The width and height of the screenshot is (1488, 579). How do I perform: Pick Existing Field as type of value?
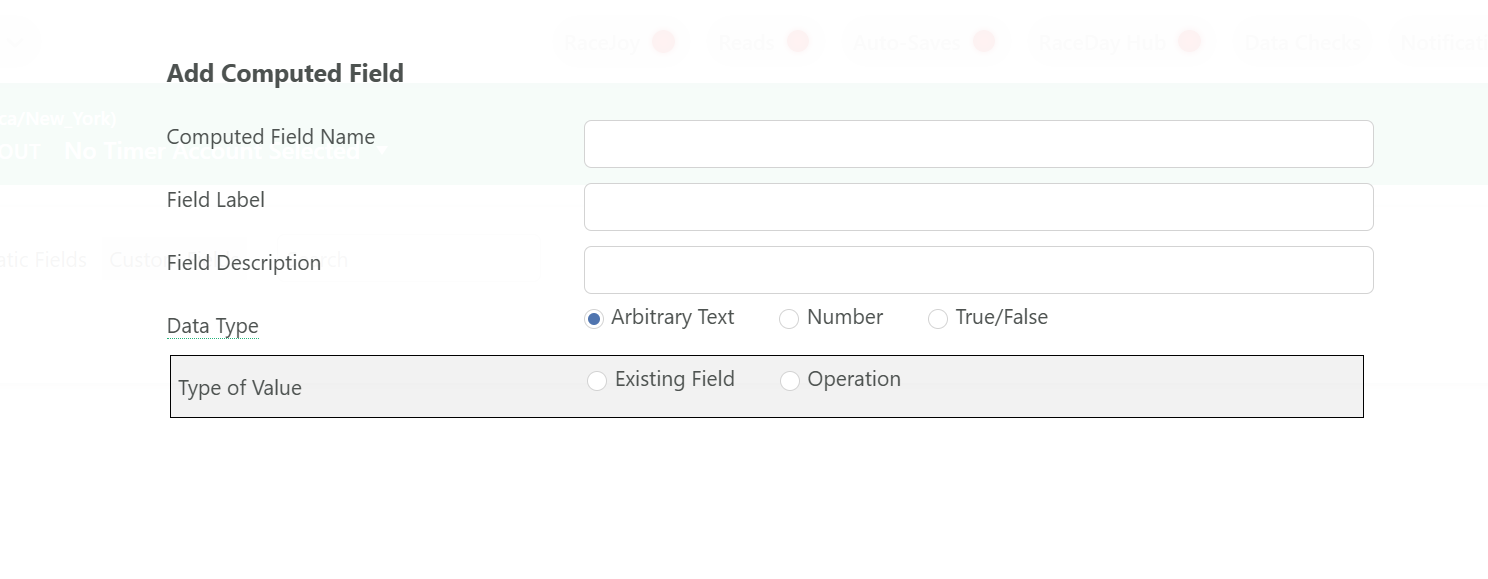(597, 381)
